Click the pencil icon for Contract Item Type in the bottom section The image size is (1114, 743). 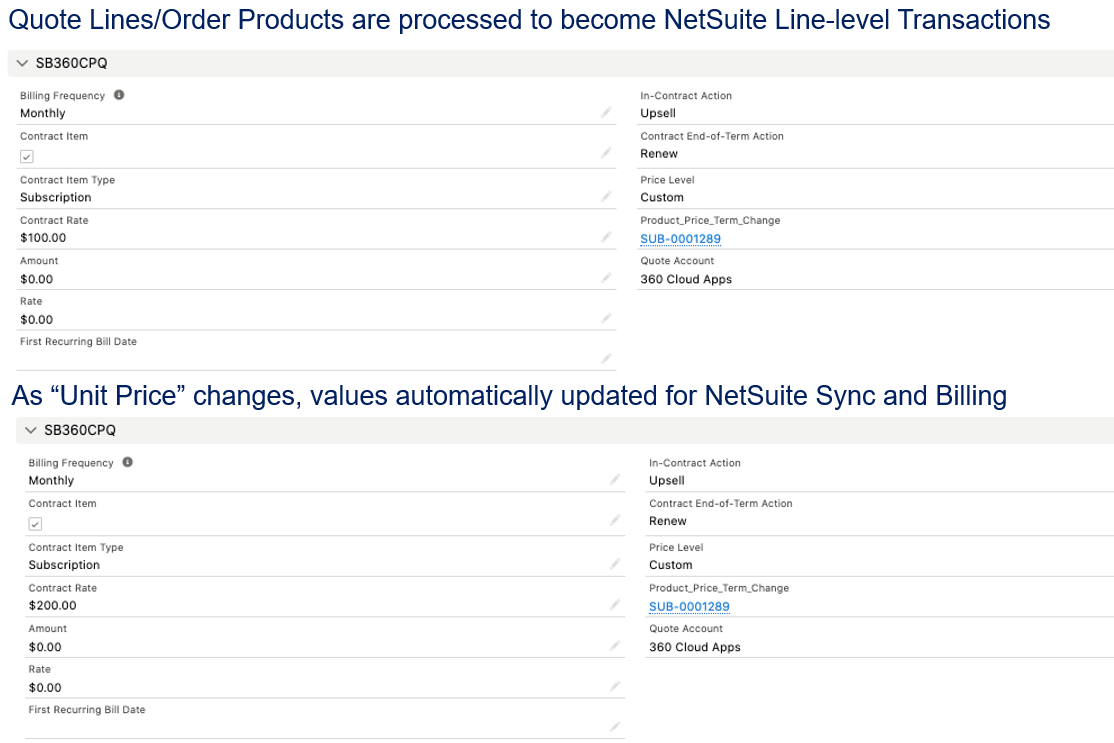(x=615, y=564)
